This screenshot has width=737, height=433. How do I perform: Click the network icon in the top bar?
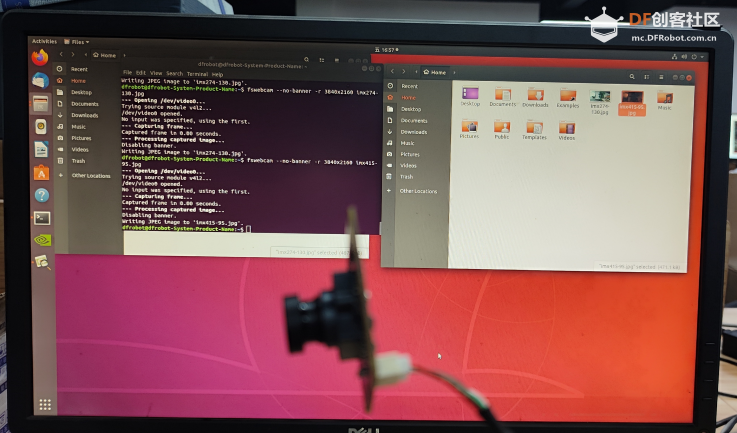pos(674,56)
